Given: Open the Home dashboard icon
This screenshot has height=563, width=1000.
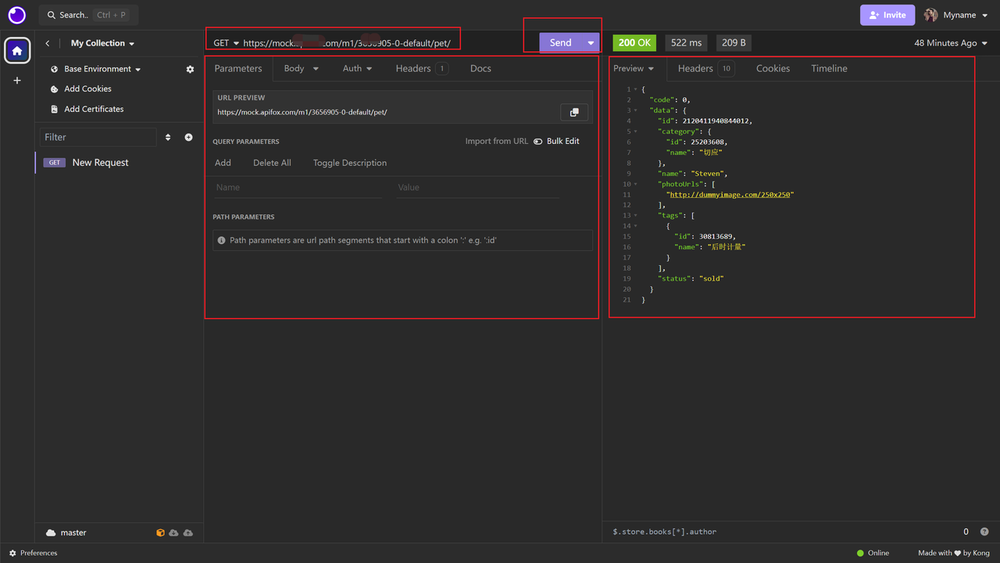Looking at the screenshot, I should point(17,50).
